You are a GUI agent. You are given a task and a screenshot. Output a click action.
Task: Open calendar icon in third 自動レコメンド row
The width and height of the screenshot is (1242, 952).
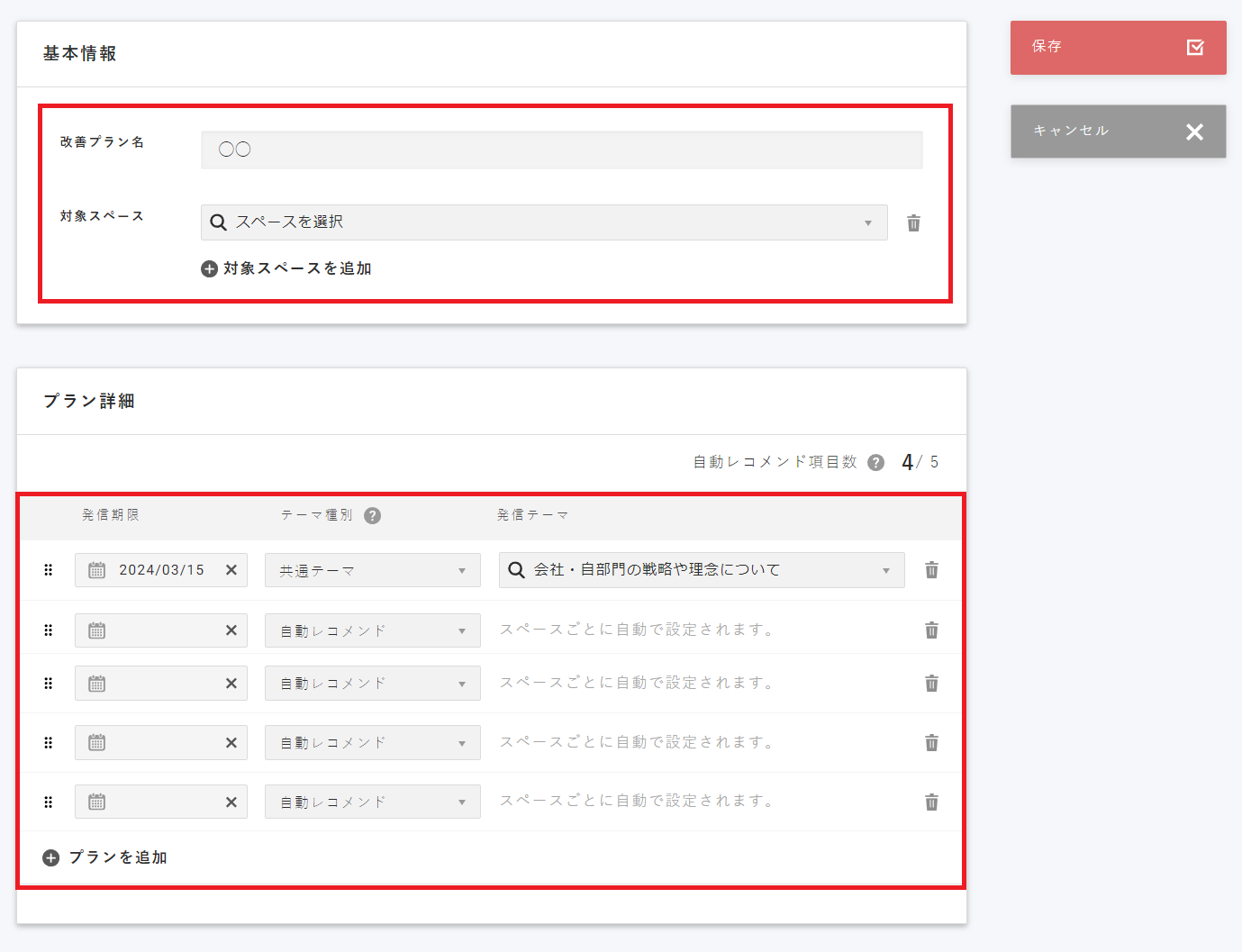click(x=97, y=743)
